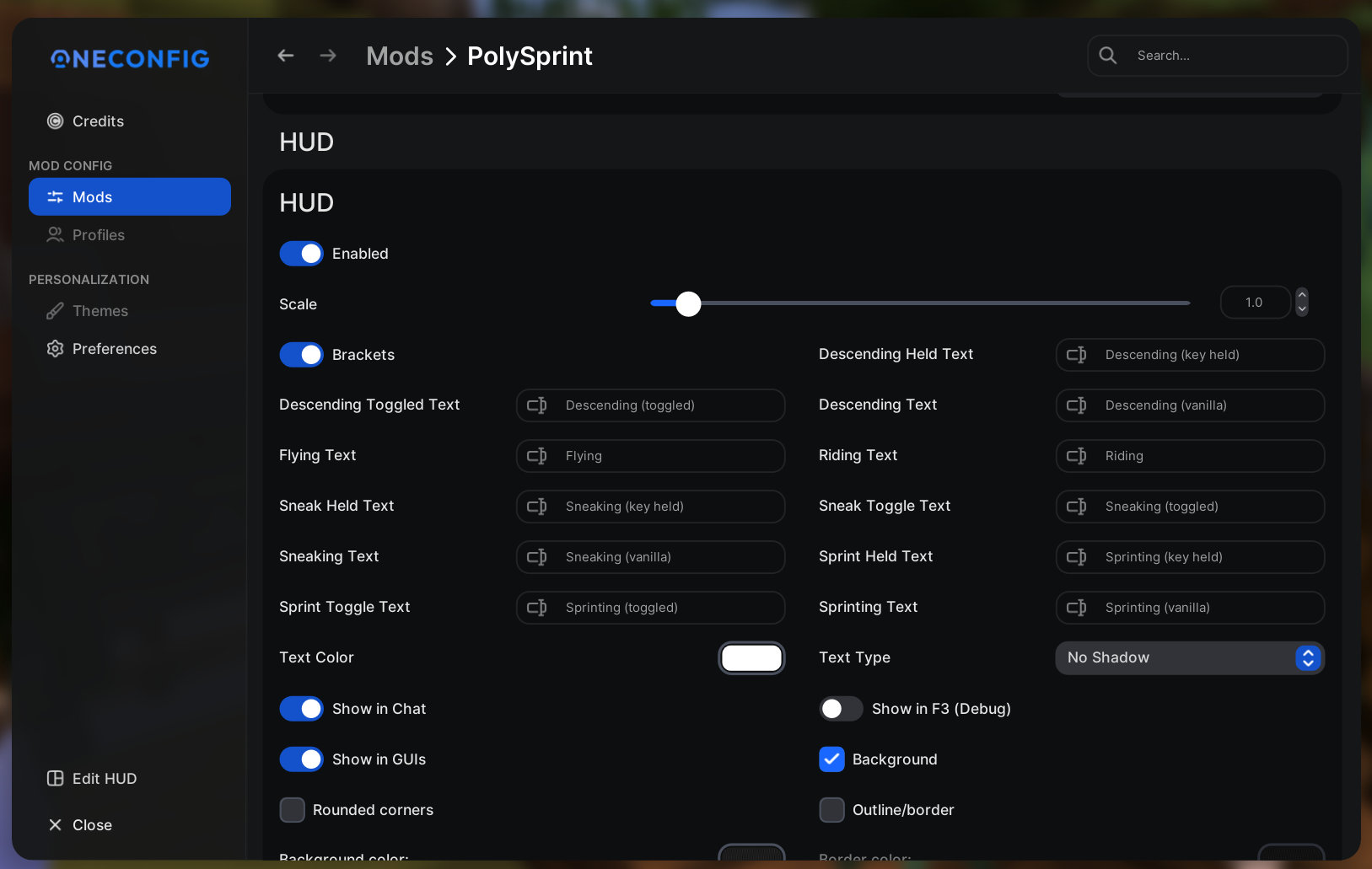Image resolution: width=1372 pixels, height=869 pixels.
Task: Click text cursor icon in Sneak Held Text field
Action: point(537,507)
